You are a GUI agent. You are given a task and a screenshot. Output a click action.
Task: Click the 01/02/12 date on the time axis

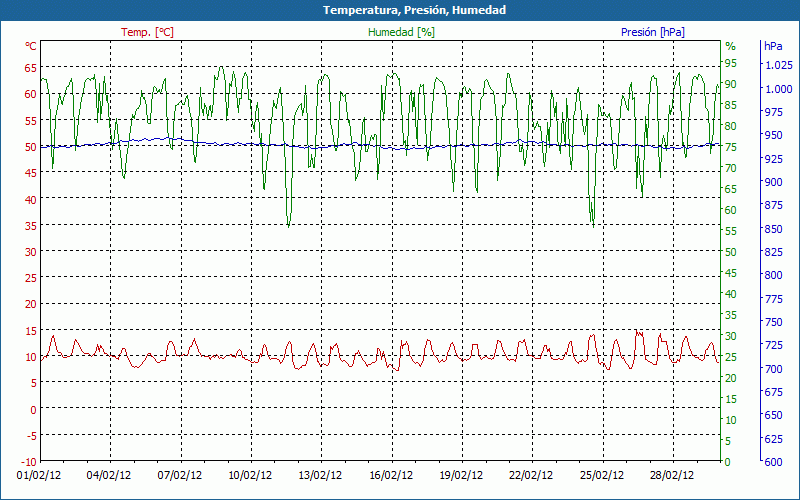(x=40, y=476)
